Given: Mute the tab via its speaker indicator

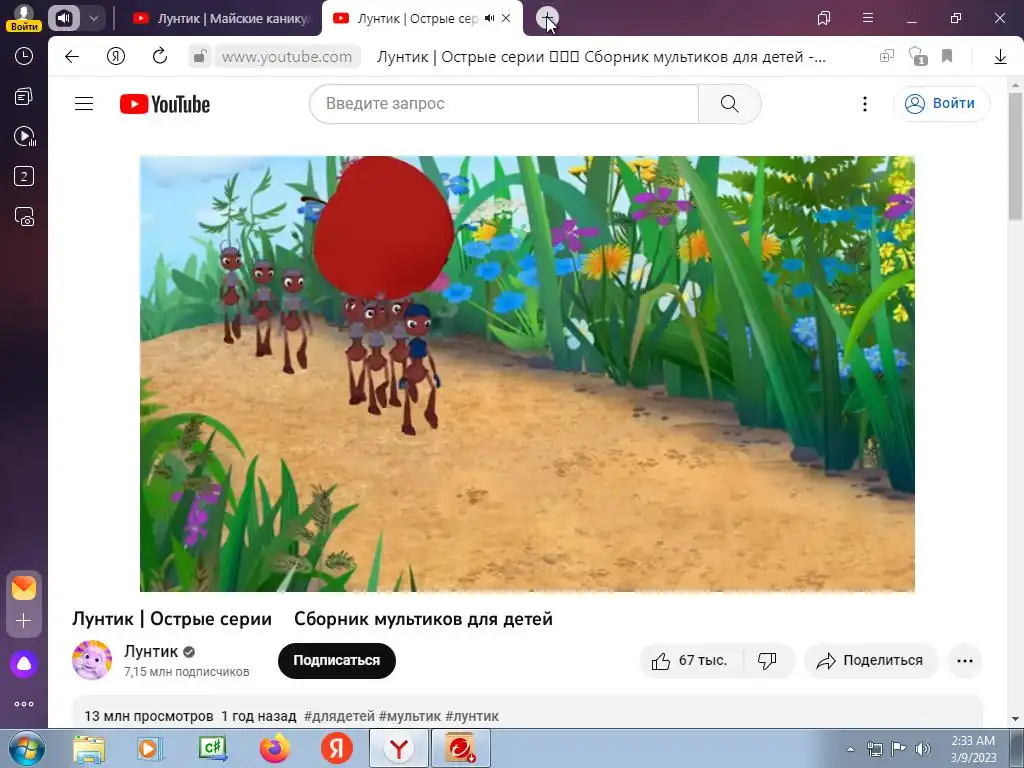Looking at the screenshot, I should click(x=490, y=18).
